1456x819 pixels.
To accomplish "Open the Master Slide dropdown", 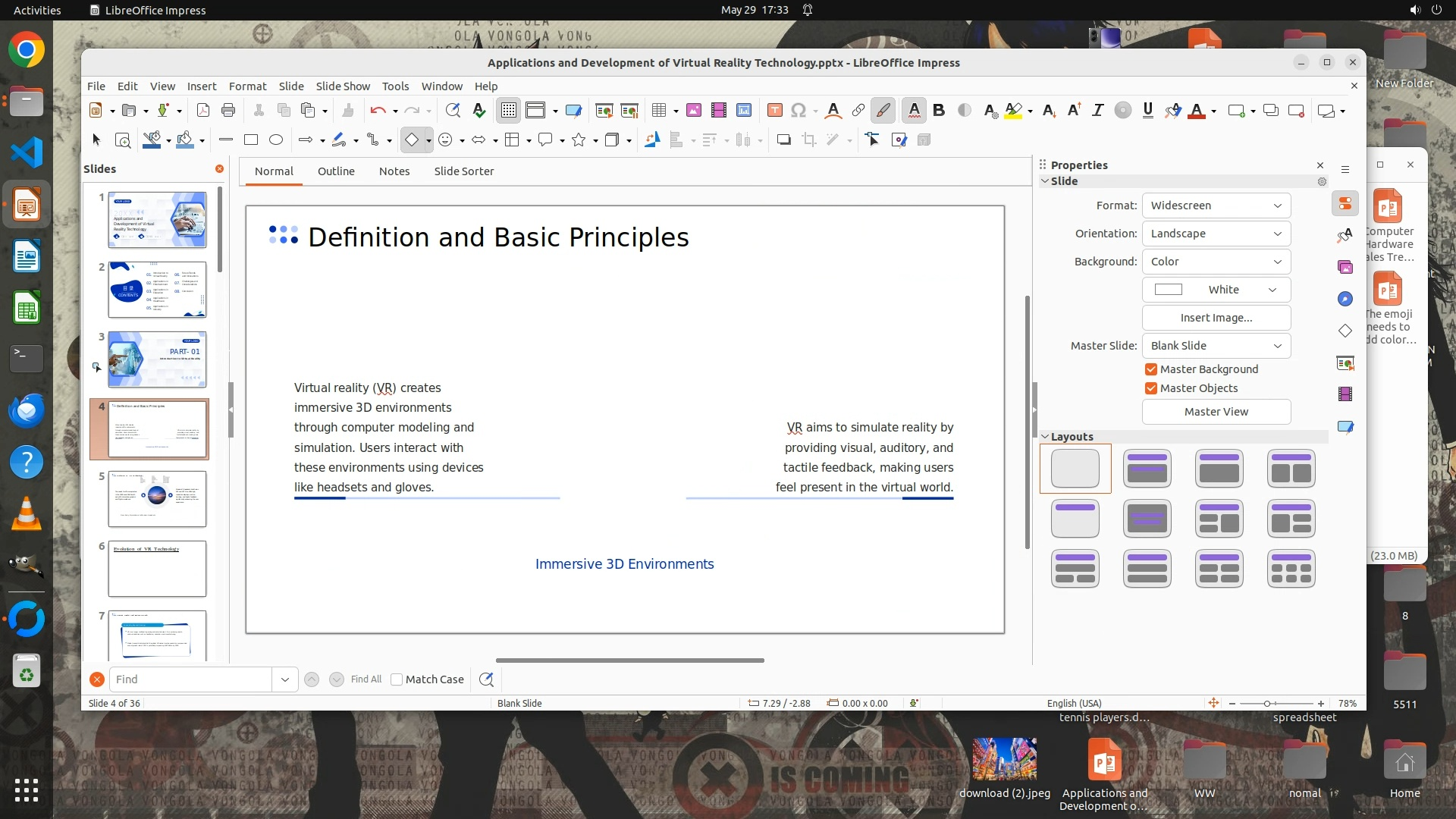I will click(1216, 346).
